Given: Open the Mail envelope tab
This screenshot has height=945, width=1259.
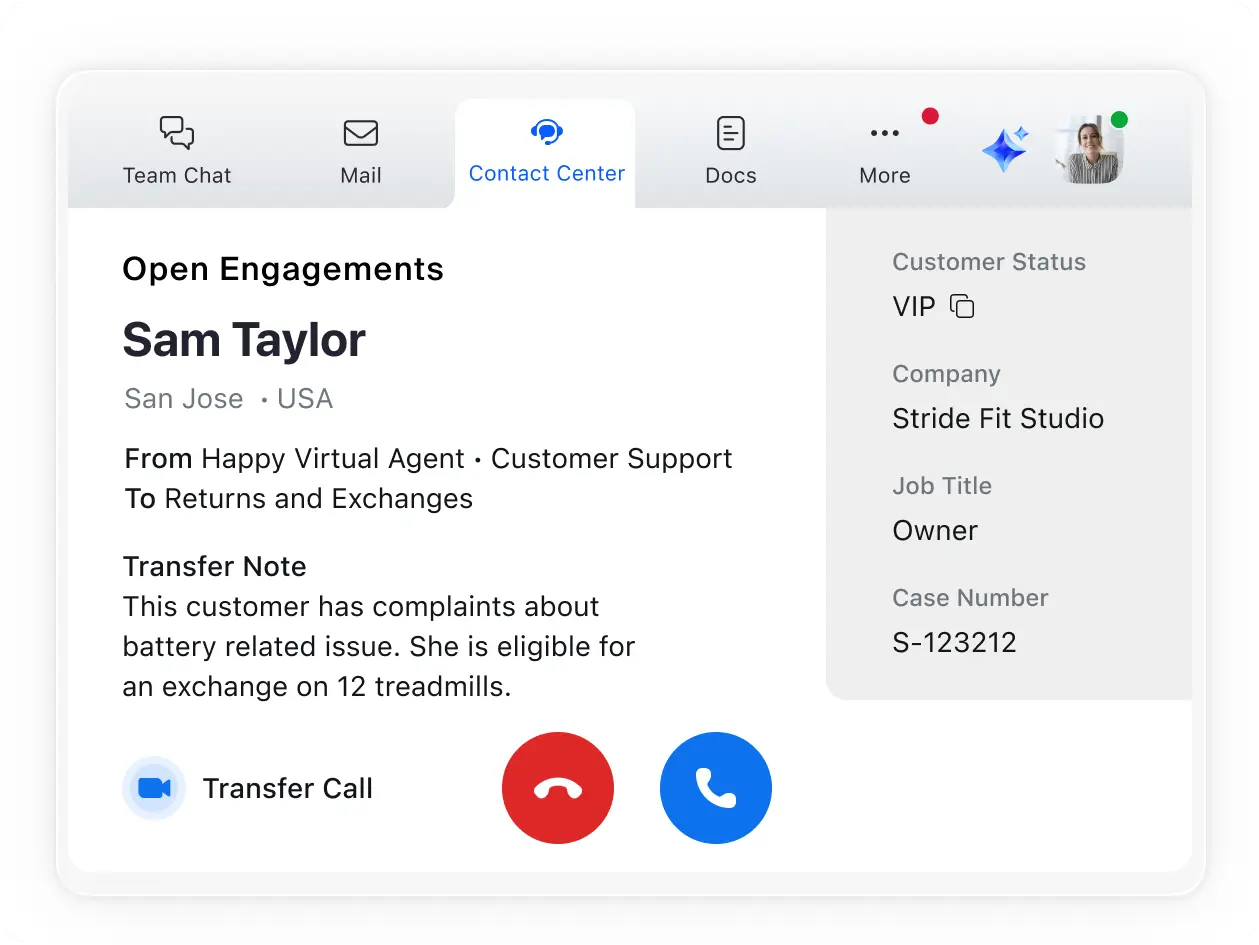Looking at the screenshot, I should [361, 152].
